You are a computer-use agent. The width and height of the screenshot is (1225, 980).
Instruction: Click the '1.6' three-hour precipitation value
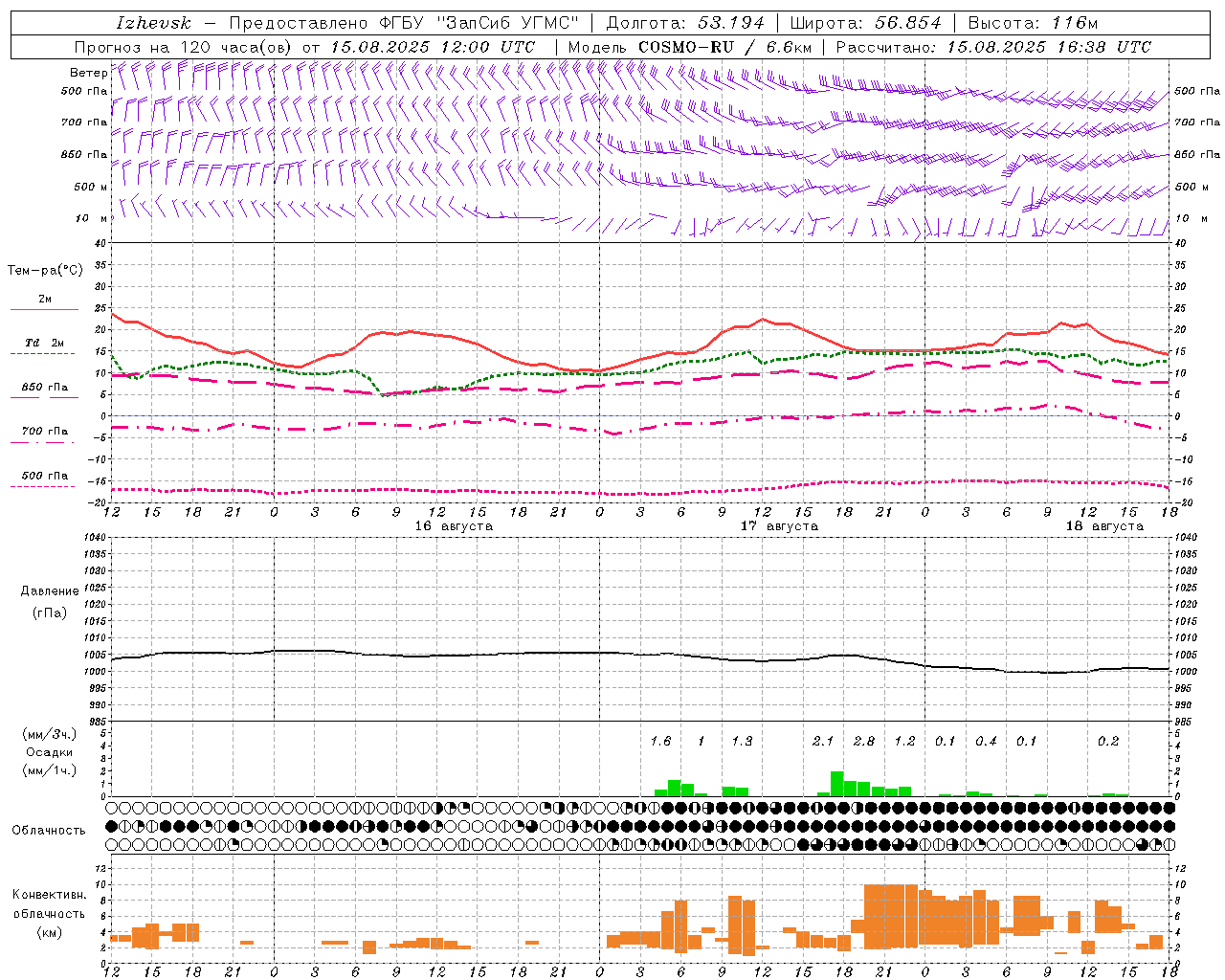[x=660, y=742]
